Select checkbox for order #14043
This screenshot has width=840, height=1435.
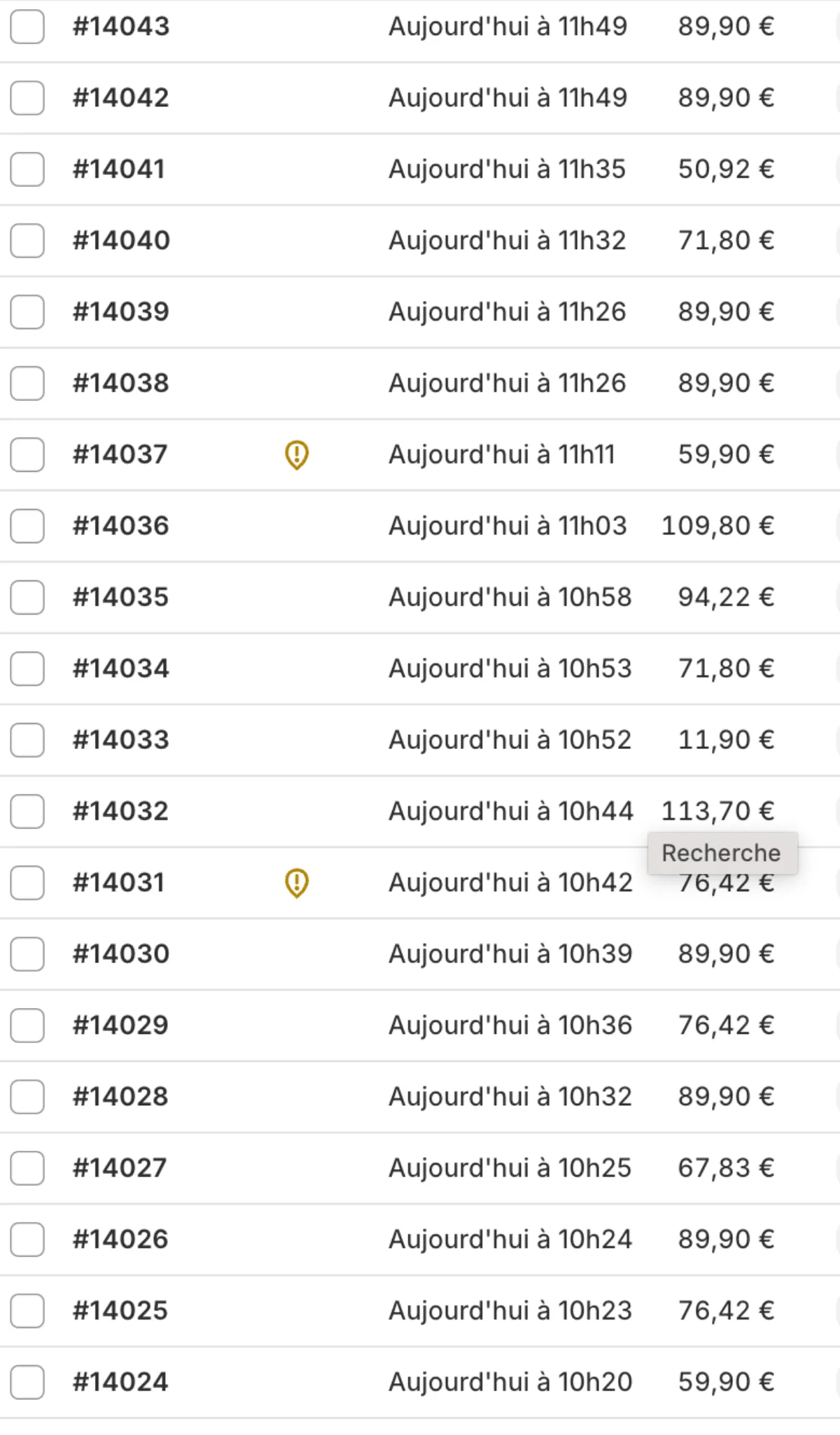tap(27, 27)
